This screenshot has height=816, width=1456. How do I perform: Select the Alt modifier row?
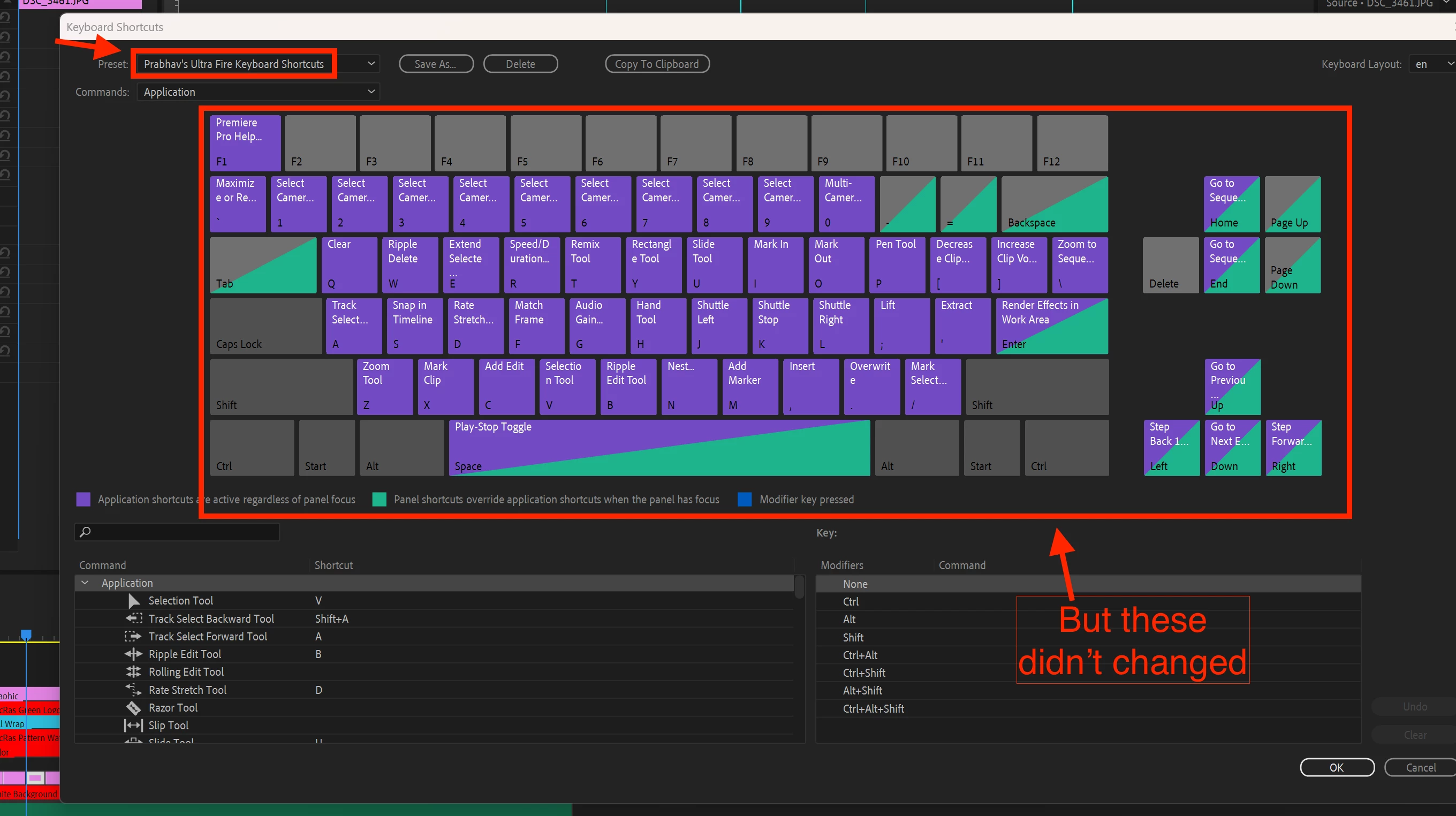[x=849, y=620]
